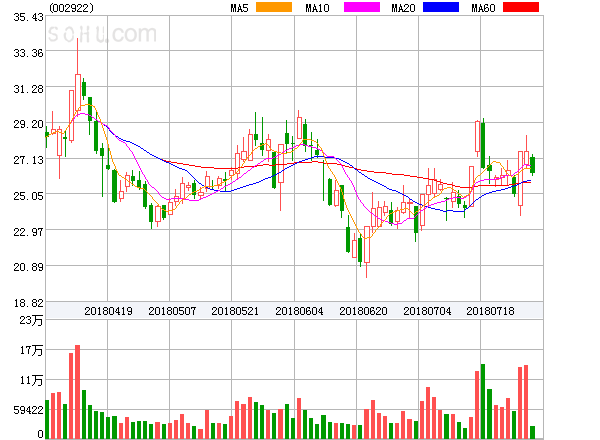
Task: Click the 17万 volume axis label
Action: 31,350
